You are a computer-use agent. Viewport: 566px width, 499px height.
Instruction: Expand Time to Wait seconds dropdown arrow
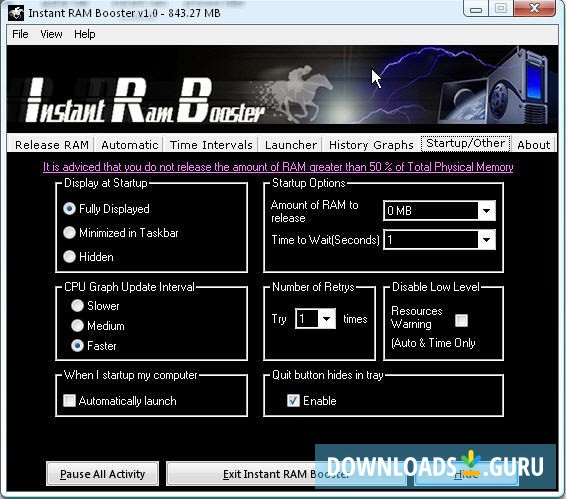tap(486, 240)
